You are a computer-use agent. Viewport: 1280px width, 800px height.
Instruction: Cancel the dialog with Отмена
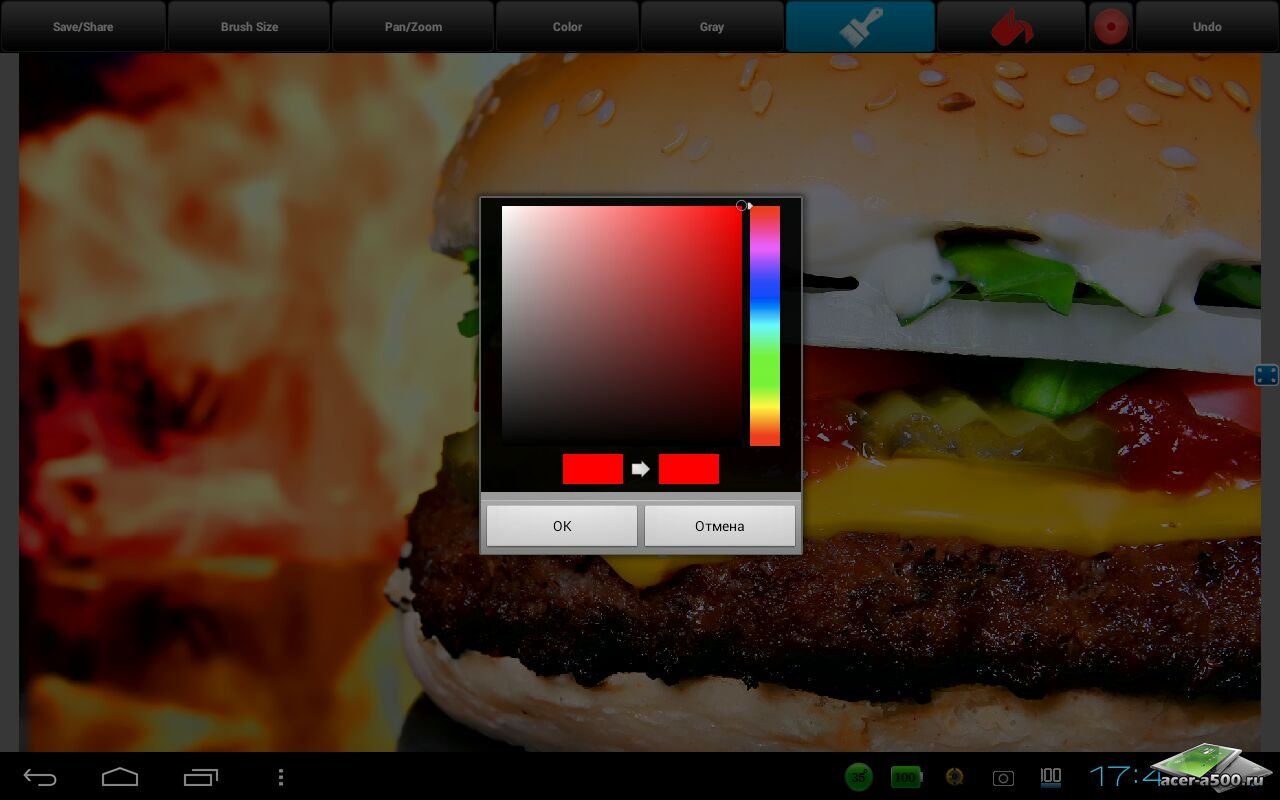point(719,525)
